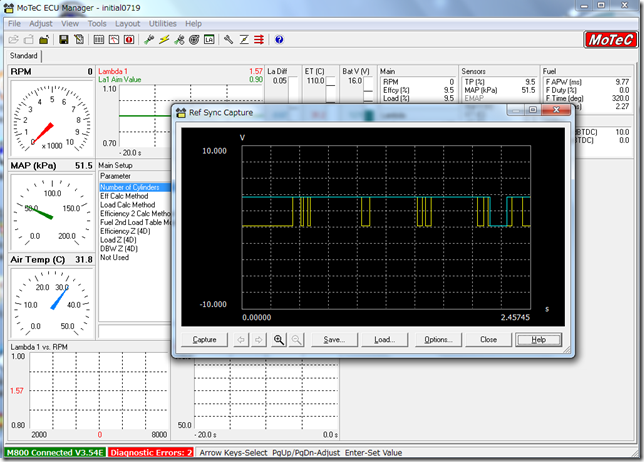The height and width of the screenshot is (462, 644).
Task: Open fuel injector settings icon
Action: click(149, 40)
